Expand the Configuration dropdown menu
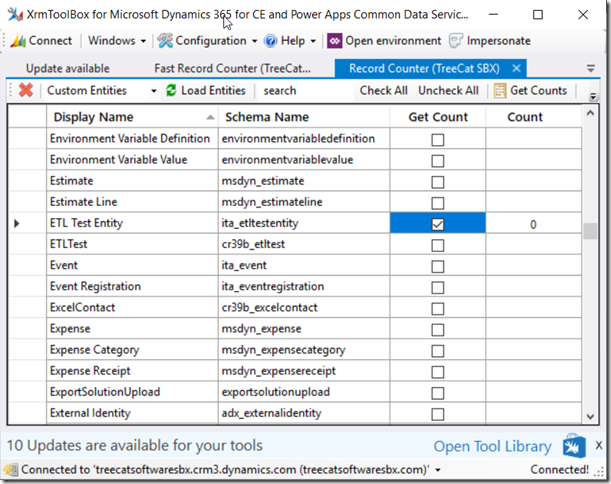 [x=254, y=41]
